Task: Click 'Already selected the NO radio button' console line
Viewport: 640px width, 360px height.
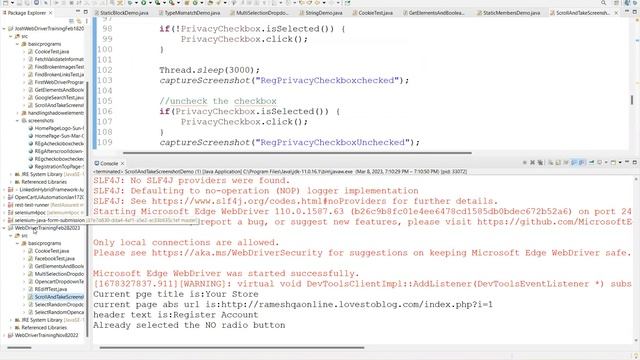Action: 189,325
